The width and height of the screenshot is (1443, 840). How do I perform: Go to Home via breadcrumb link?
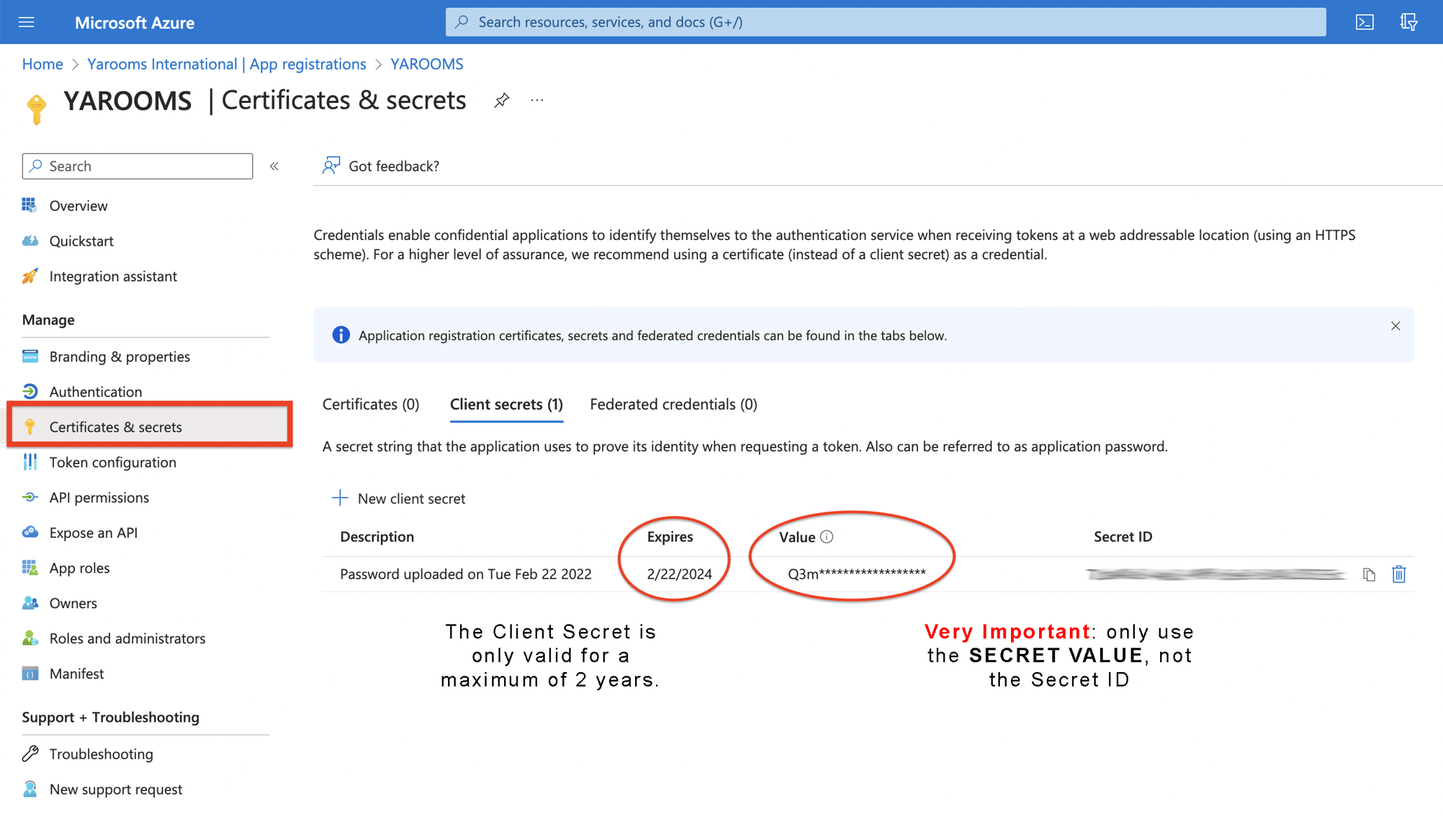[42, 64]
